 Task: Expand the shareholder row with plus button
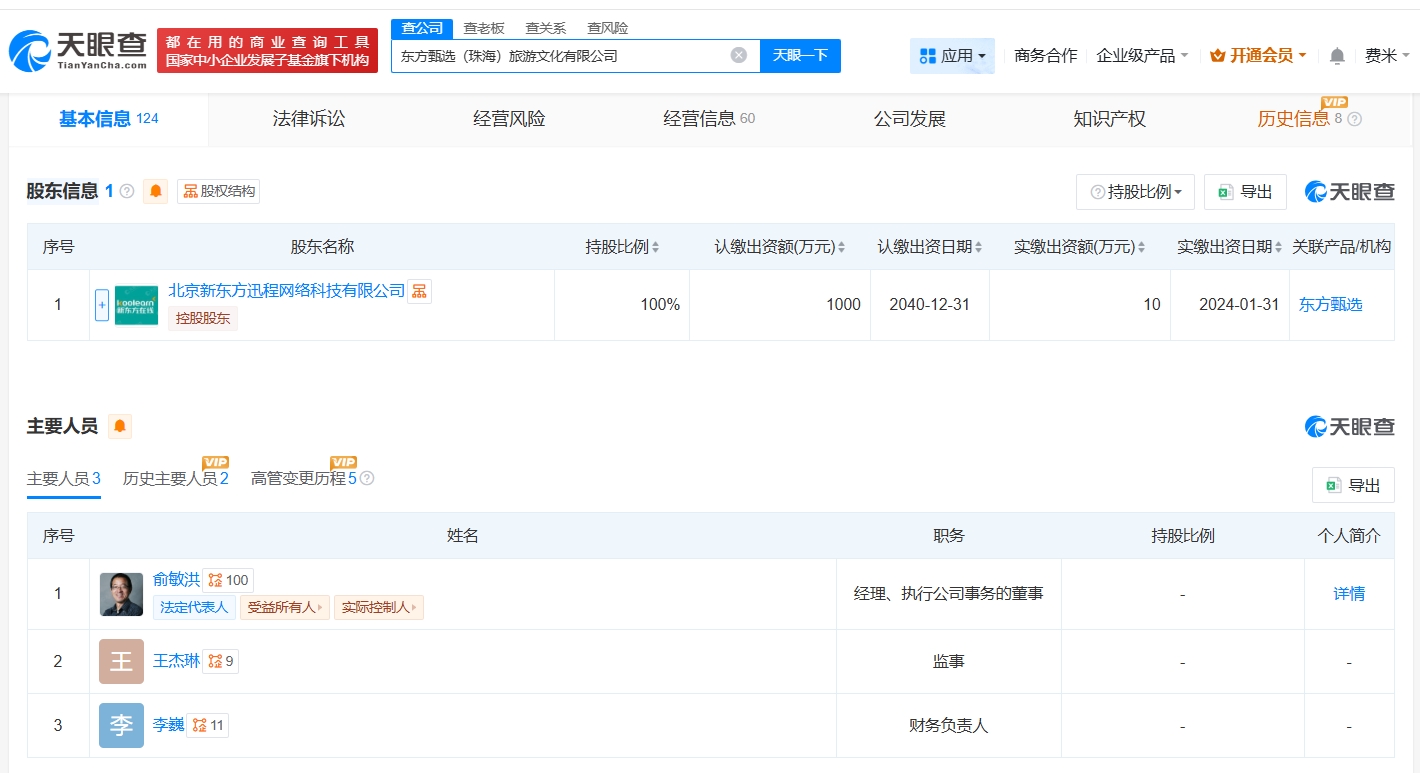(102, 305)
